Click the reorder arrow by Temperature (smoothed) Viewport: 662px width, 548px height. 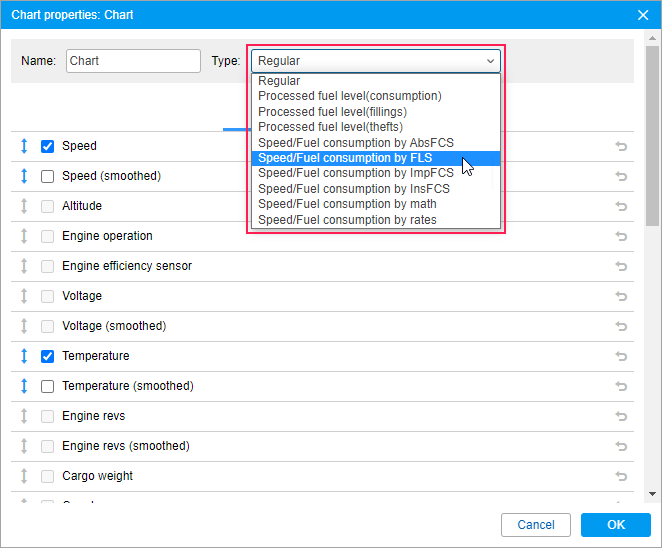click(x=25, y=386)
